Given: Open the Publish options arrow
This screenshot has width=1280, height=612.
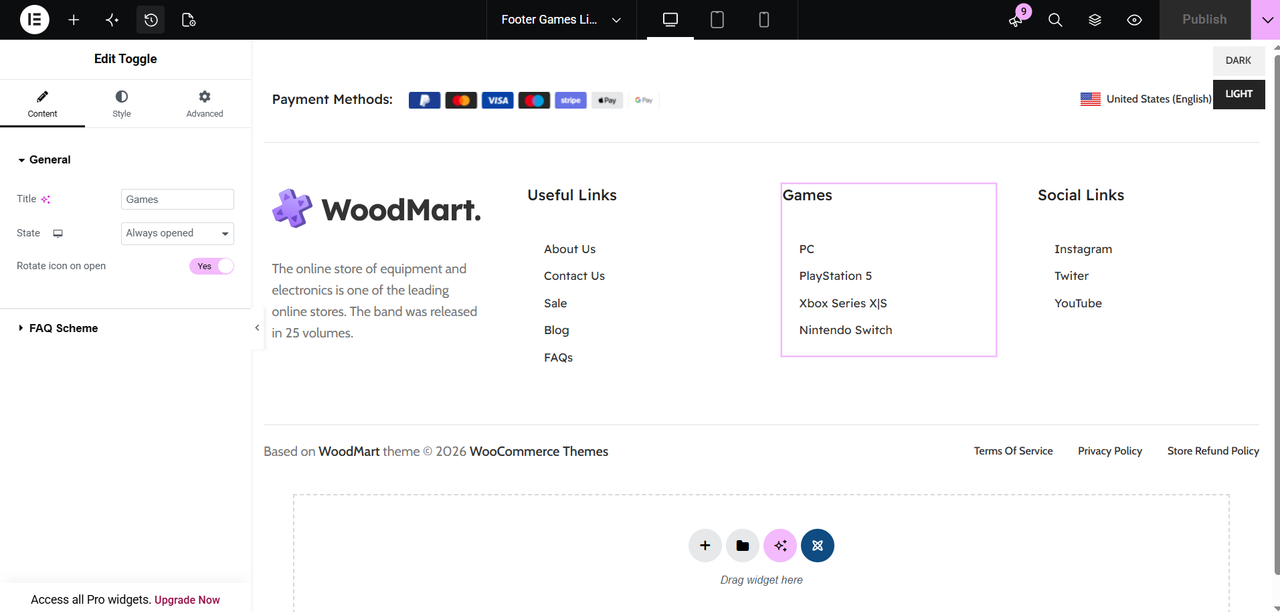Looking at the screenshot, I should (x=1265, y=20).
